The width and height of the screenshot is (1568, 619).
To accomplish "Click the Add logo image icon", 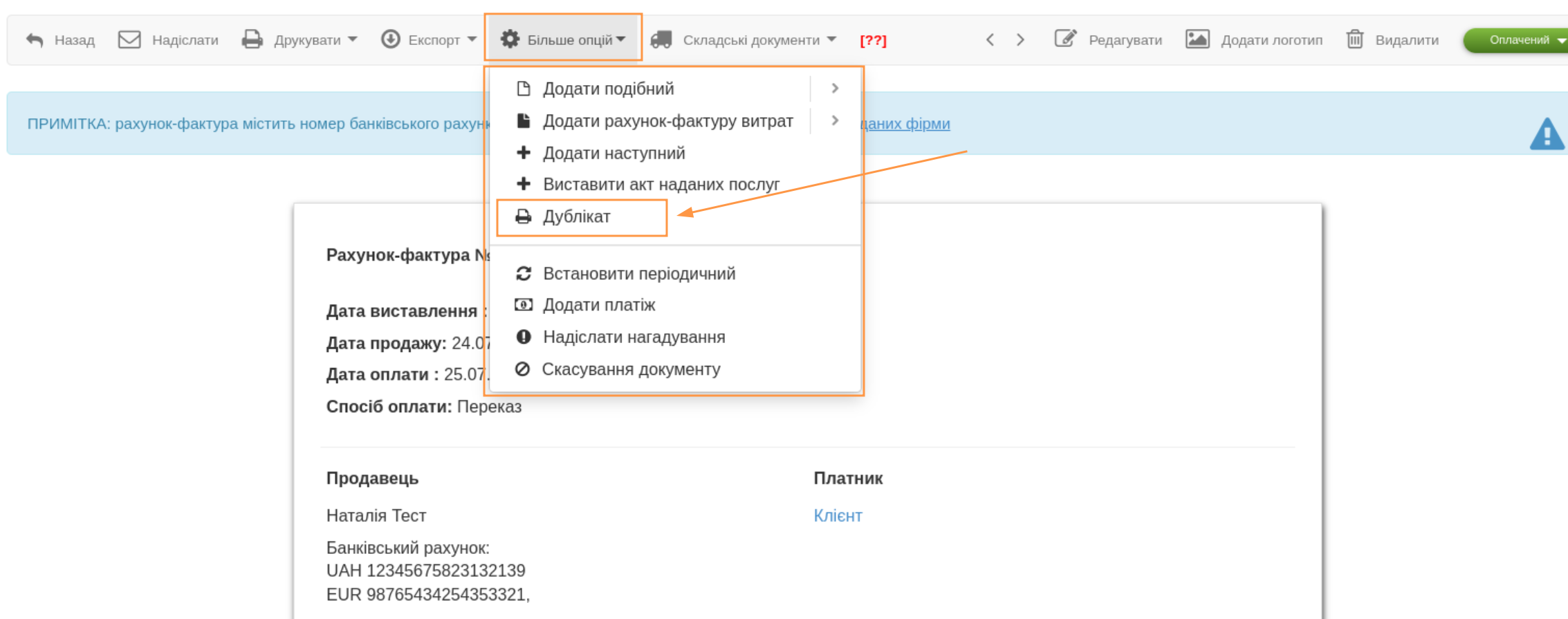I will tap(1197, 39).
